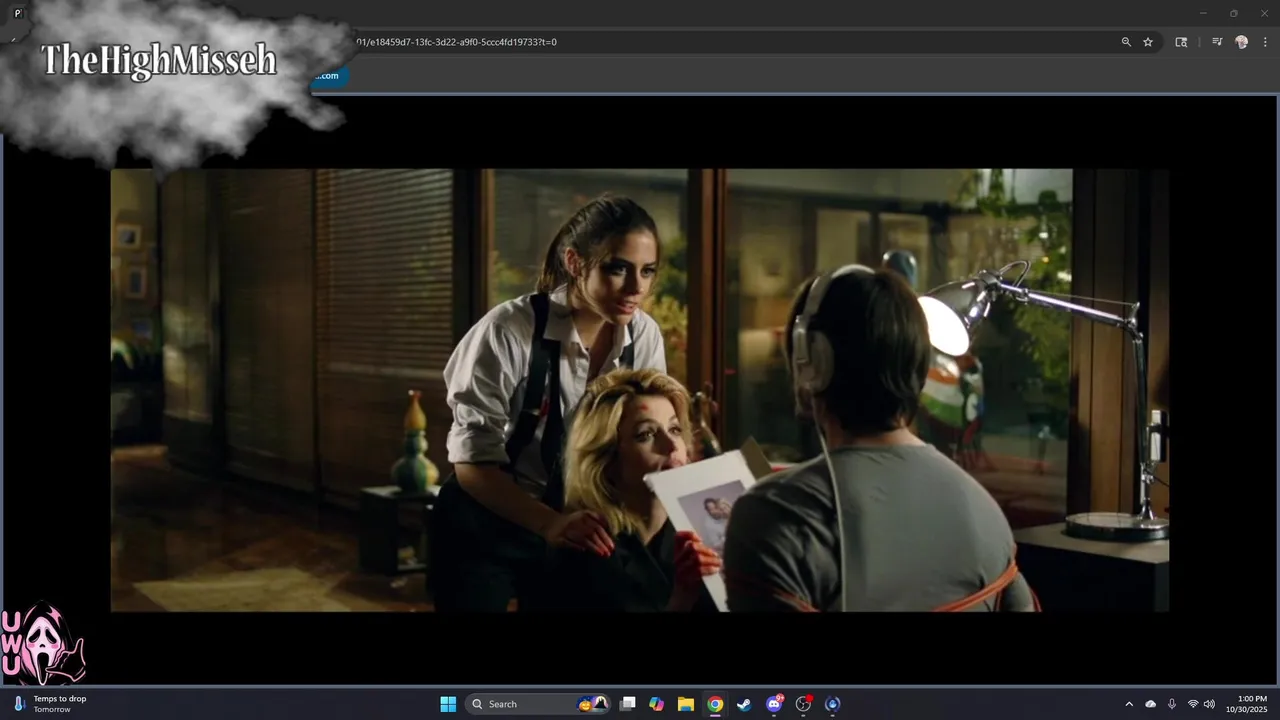Click the zoom magnifier icon in address bar
This screenshot has width=1280, height=720.
point(1126,42)
